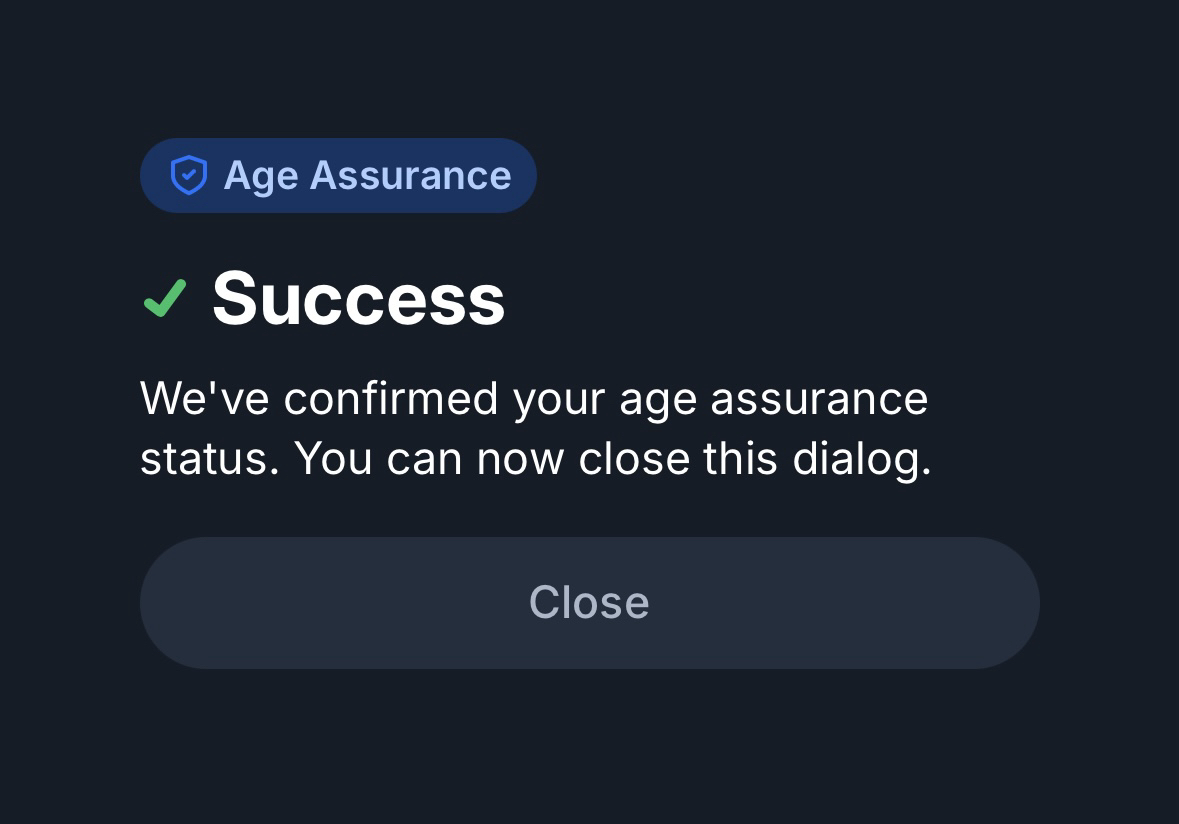Viewport: 1179px width, 824px height.
Task: Click the shield icon in the Age Assurance pill
Action: (188, 175)
